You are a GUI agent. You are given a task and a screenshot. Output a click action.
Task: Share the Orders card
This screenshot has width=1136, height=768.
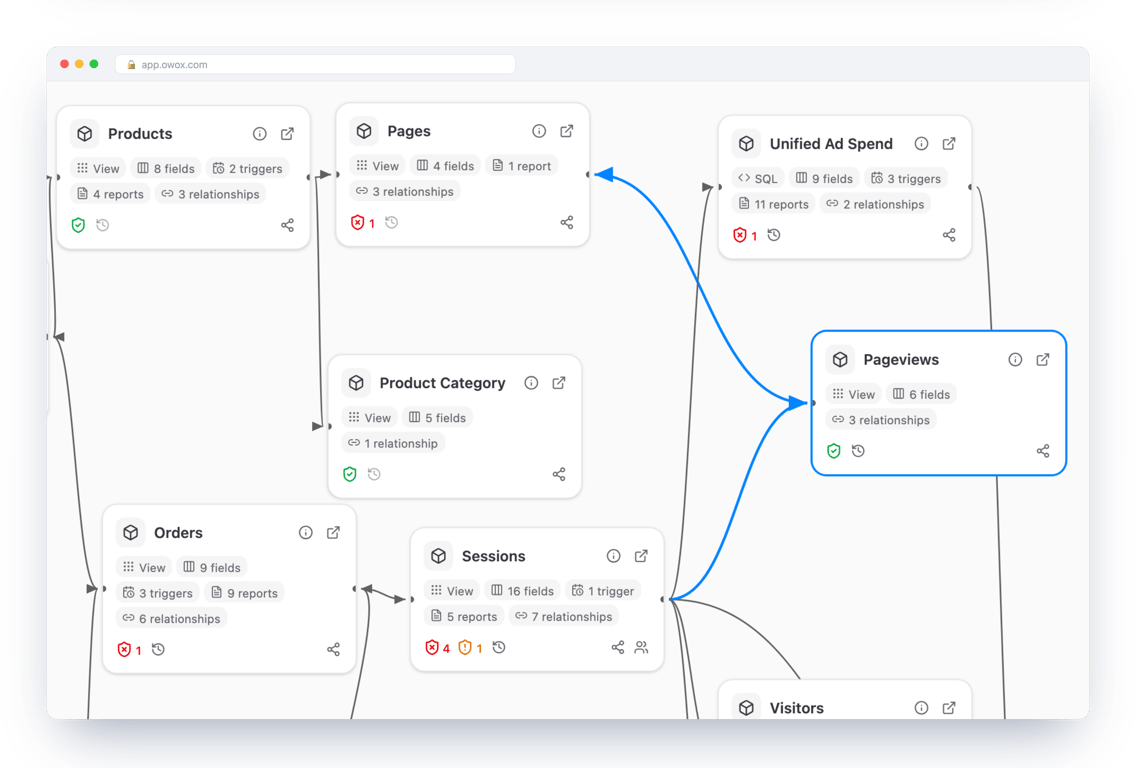coord(333,649)
